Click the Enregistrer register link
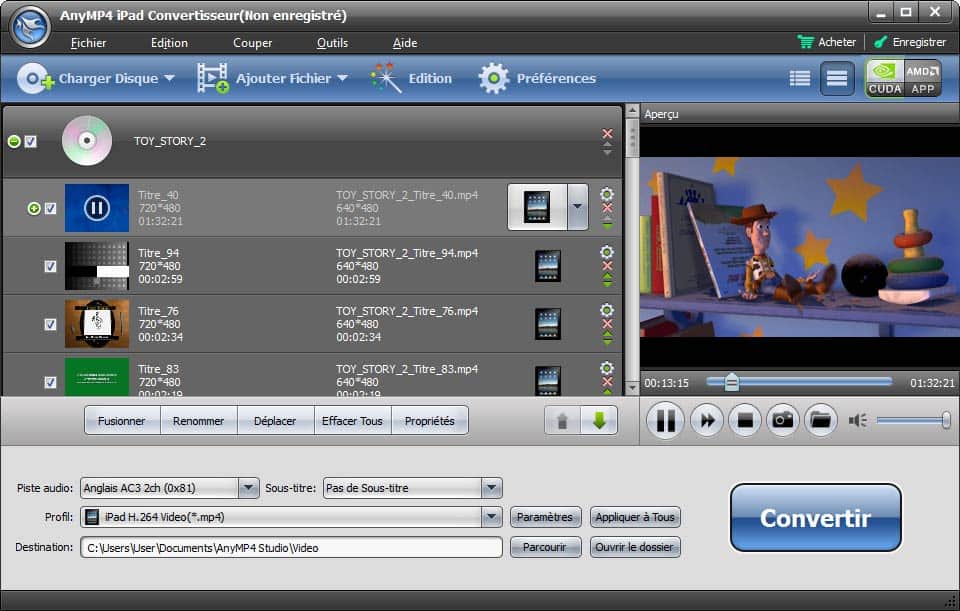The height and width of the screenshot is (611, 960). pyautogui.click(x=910, y=42)
